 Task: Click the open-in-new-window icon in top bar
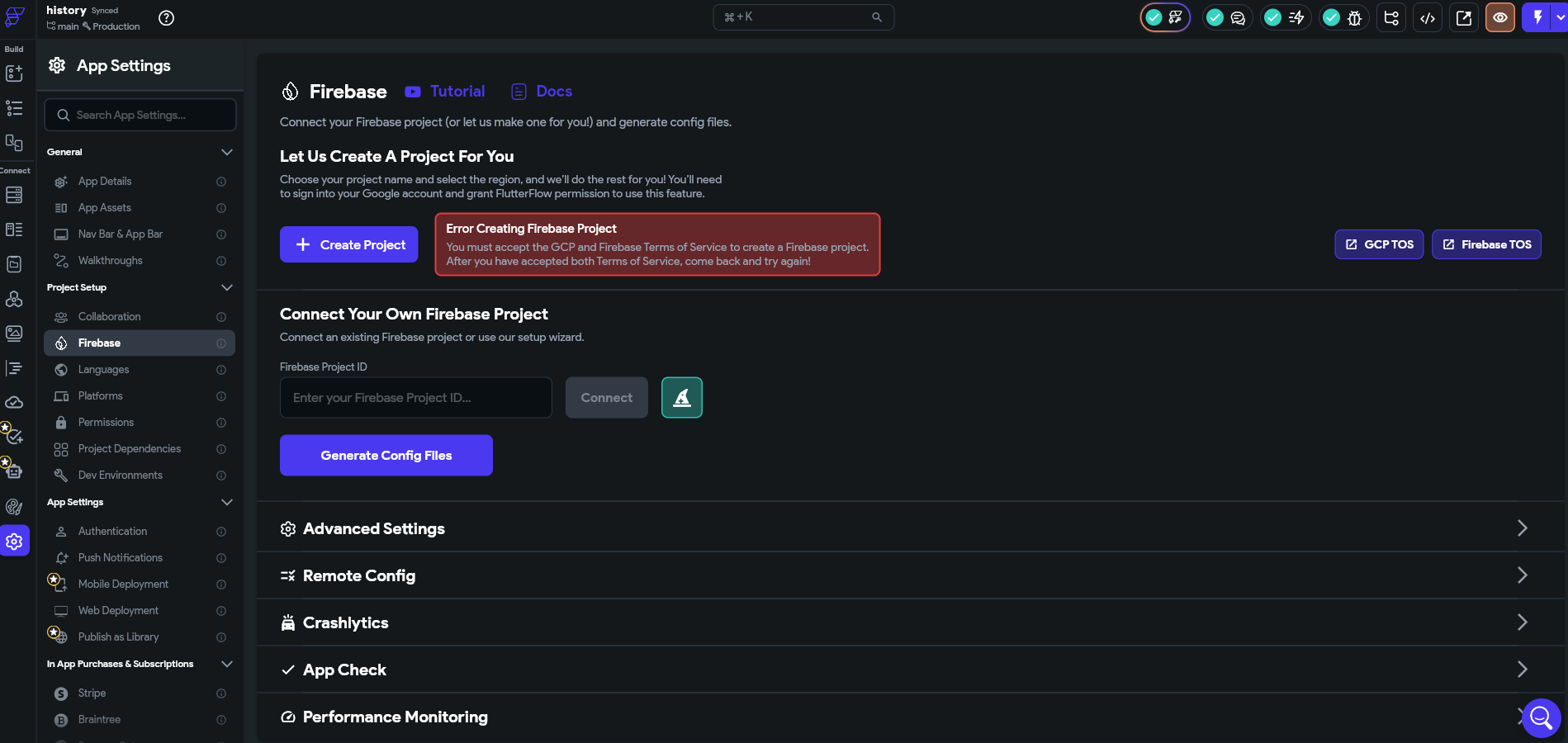(1464, 17)
